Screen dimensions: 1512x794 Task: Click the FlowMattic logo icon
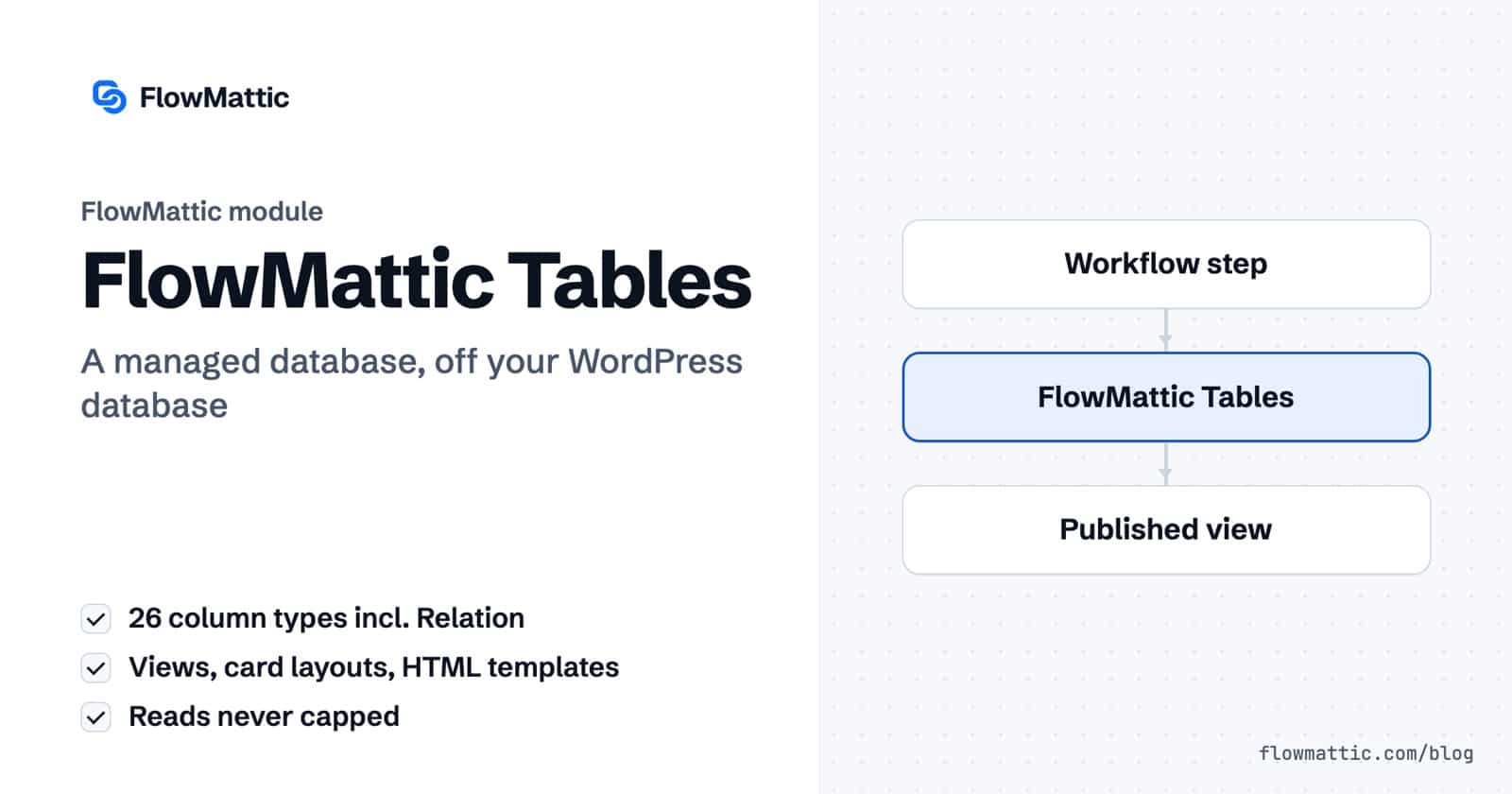pyautogui.click(x=109, y=96)
